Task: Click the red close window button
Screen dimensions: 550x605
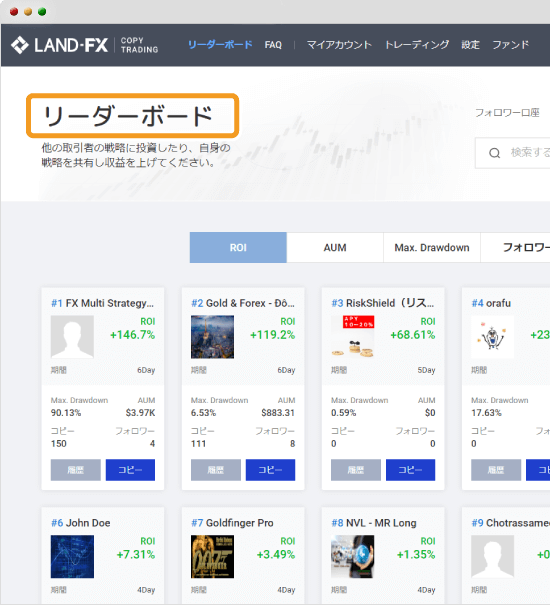Action: (x=14, y=12)
